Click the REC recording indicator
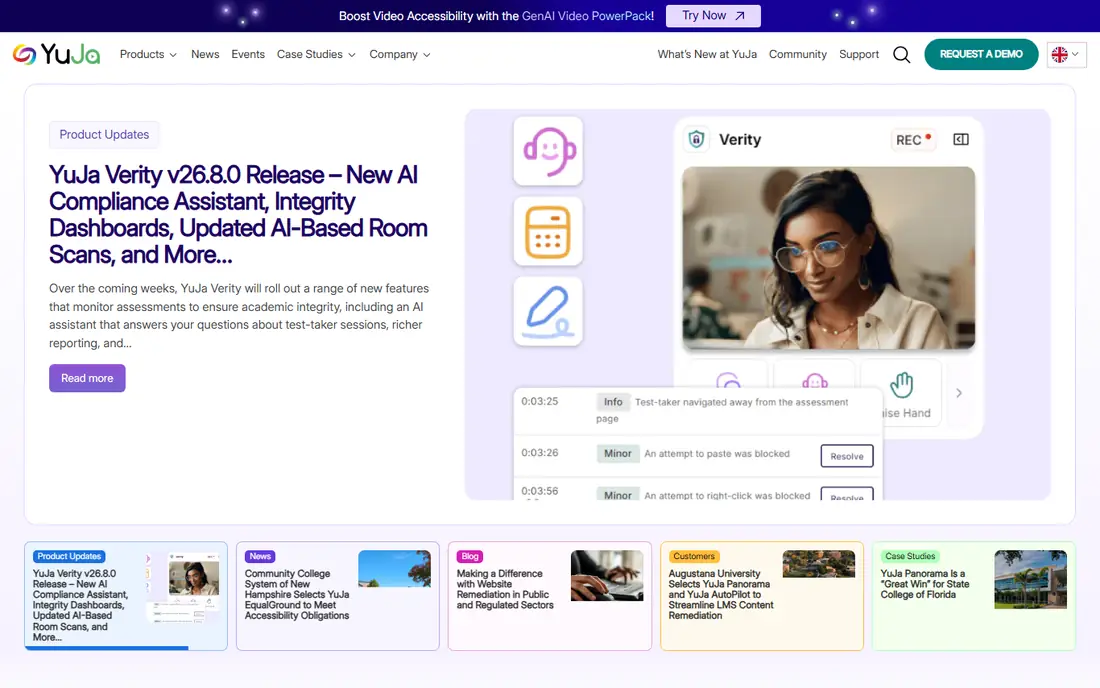Image resolution: width=1100 pixels, height=688 pixels. tap(913, 140)
